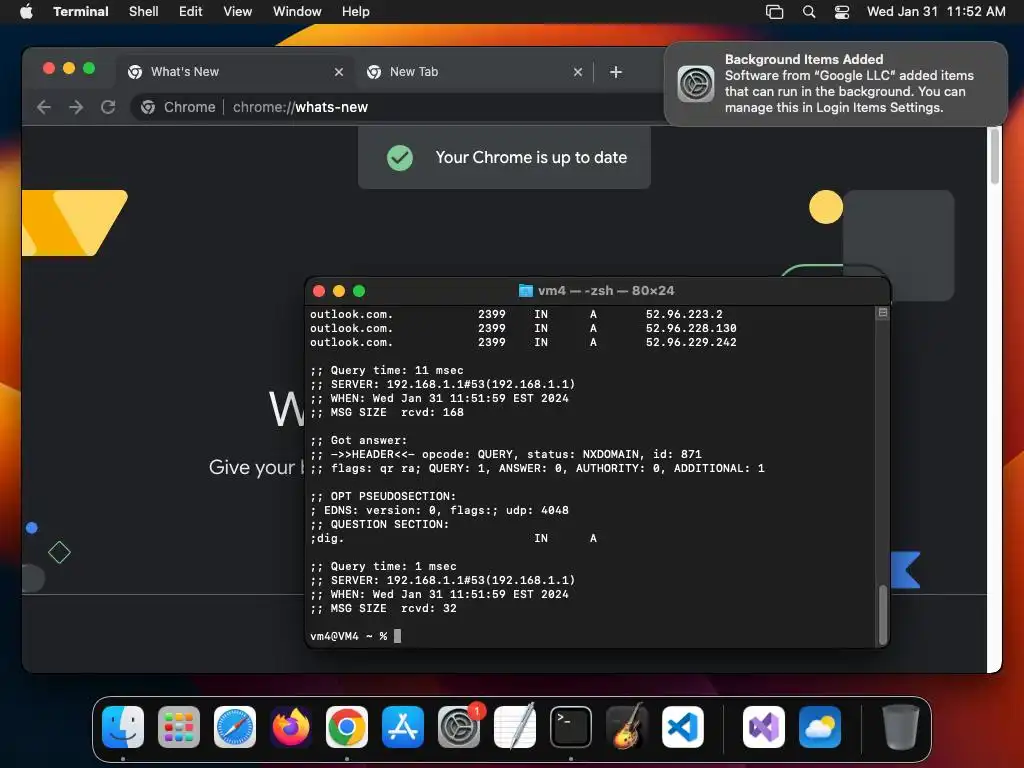Click the Chrome site info icon in address bar

pos(148,107)
